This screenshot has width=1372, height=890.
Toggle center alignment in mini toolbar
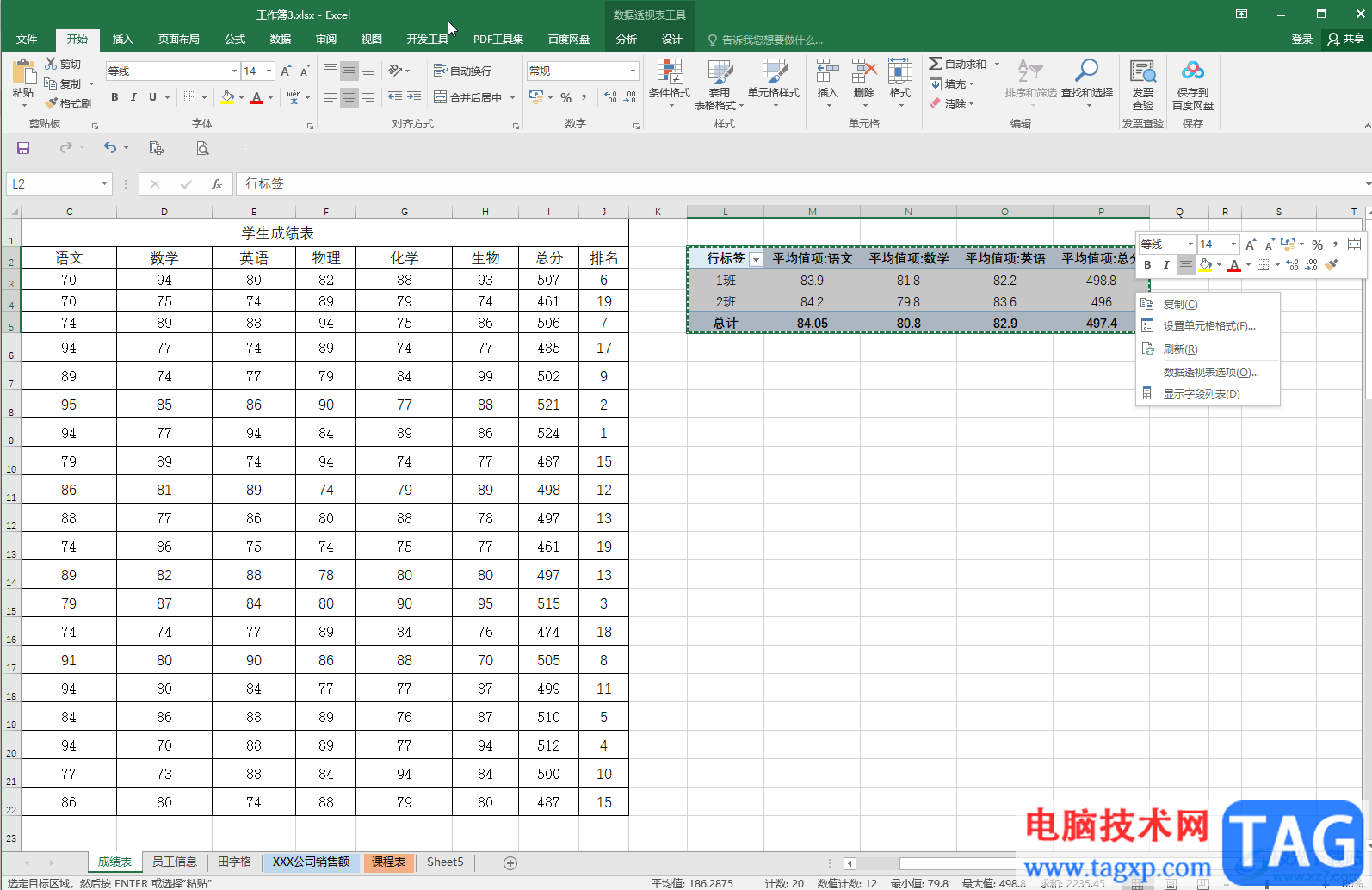tap(1186, 265)
